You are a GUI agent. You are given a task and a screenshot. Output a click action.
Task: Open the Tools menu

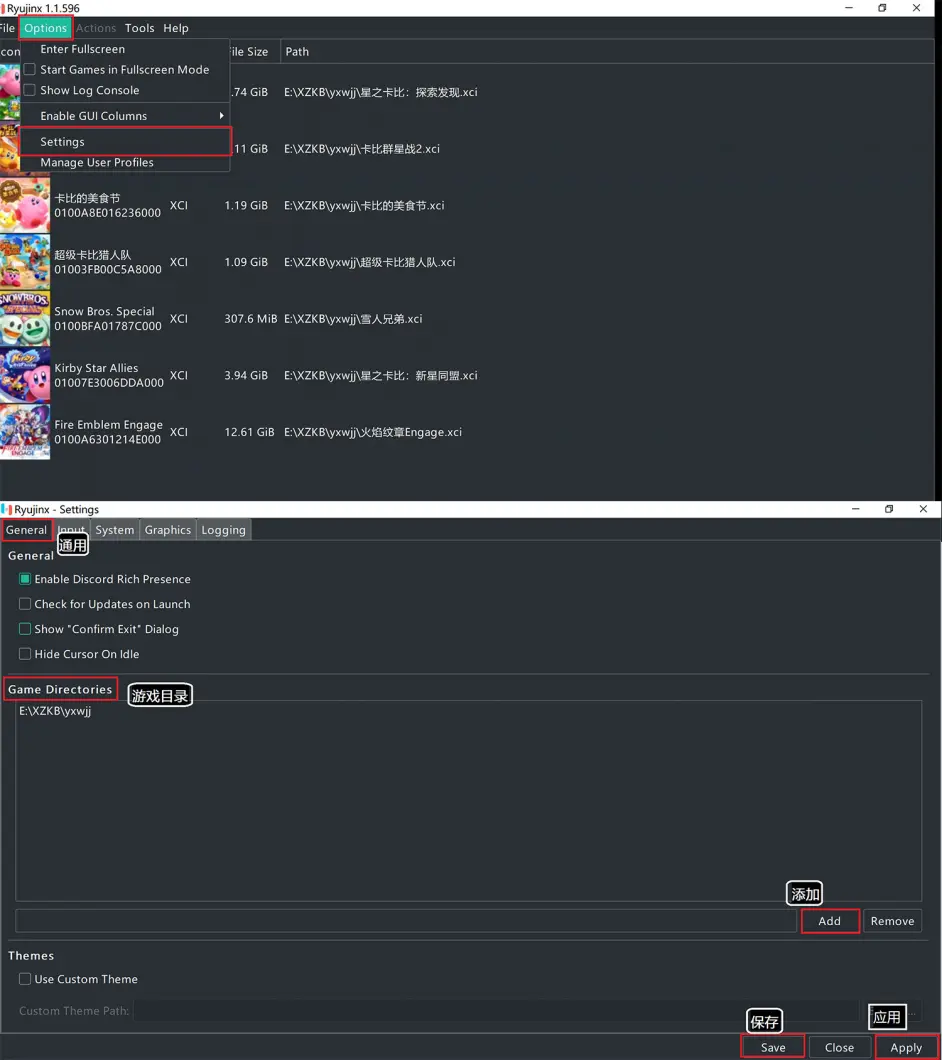[x=139, y=28]
